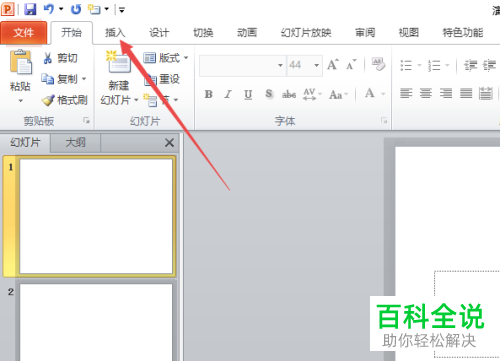500x361 pixels.
Task: Click 复制 (Copy) button
Action: click(x=60, y=79)
